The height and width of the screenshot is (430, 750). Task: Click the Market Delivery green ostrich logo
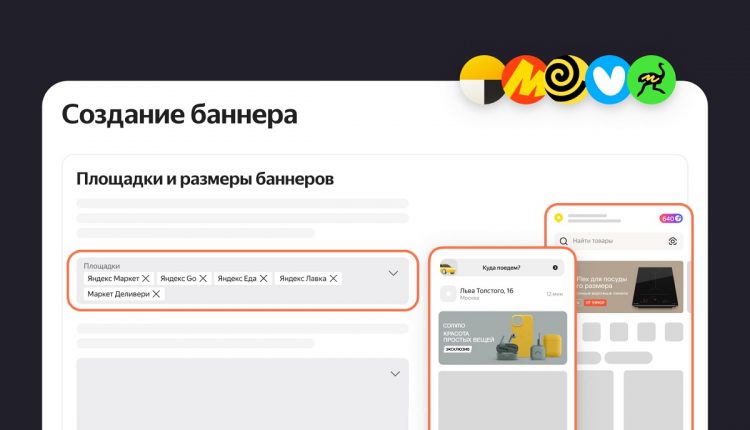point(652,80)
